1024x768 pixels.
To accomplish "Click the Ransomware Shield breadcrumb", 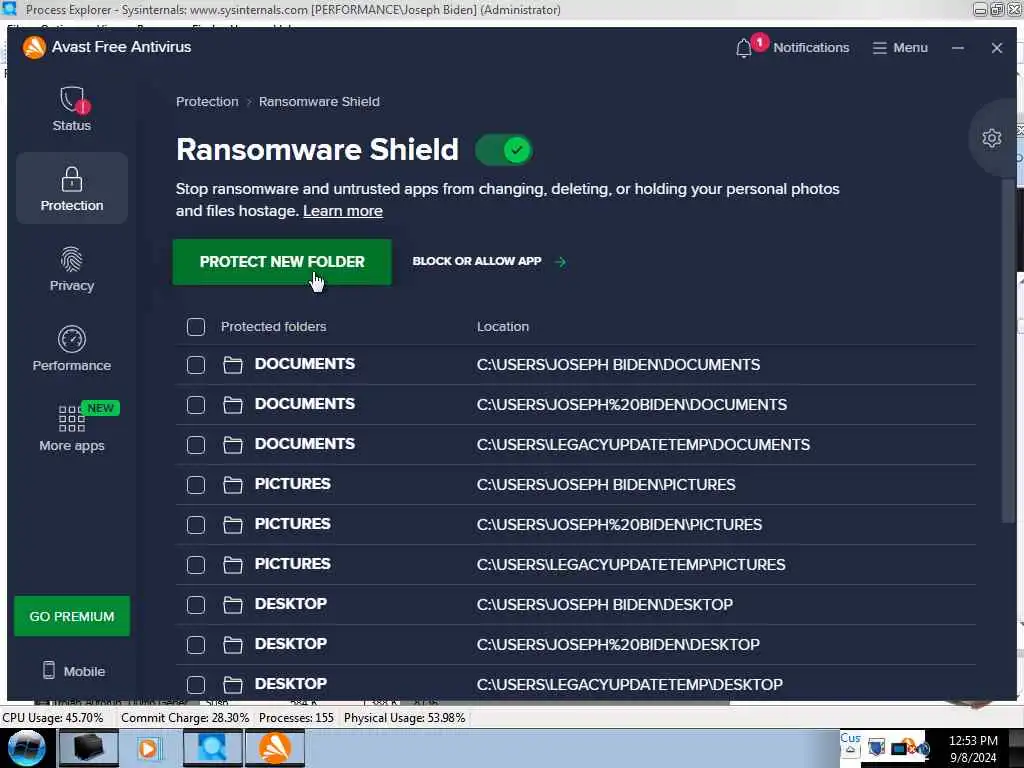I will click(x=319, y=101).
